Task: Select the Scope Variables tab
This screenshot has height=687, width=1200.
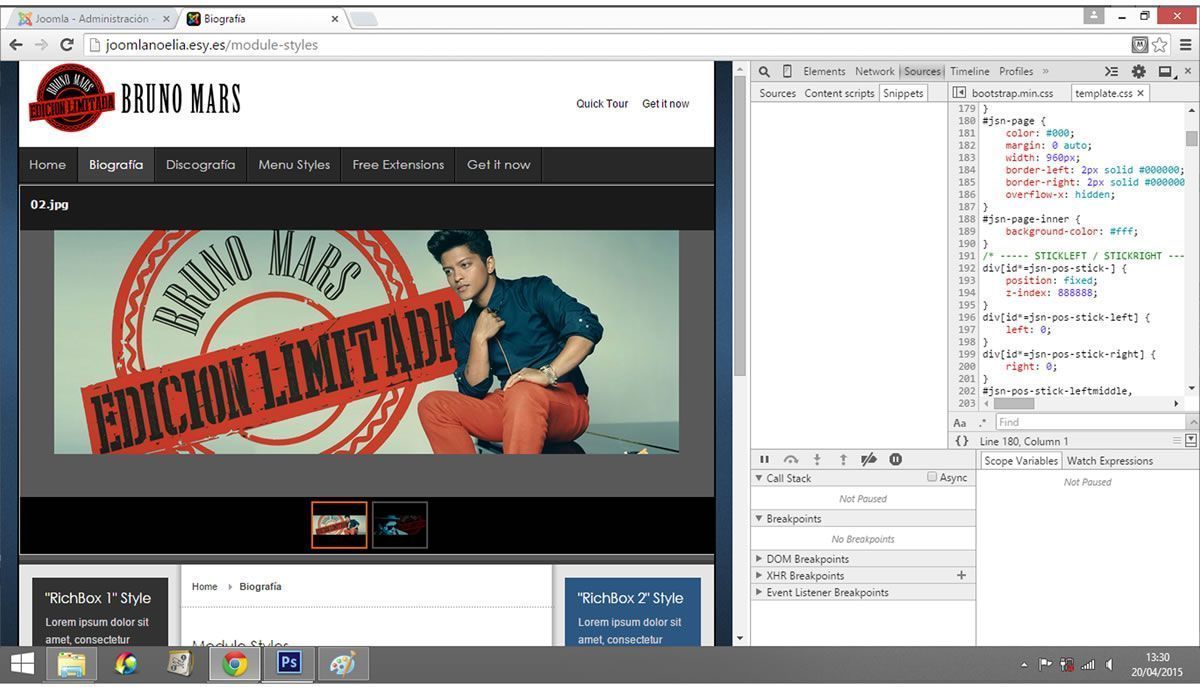Action: [x=1021, y=461]
